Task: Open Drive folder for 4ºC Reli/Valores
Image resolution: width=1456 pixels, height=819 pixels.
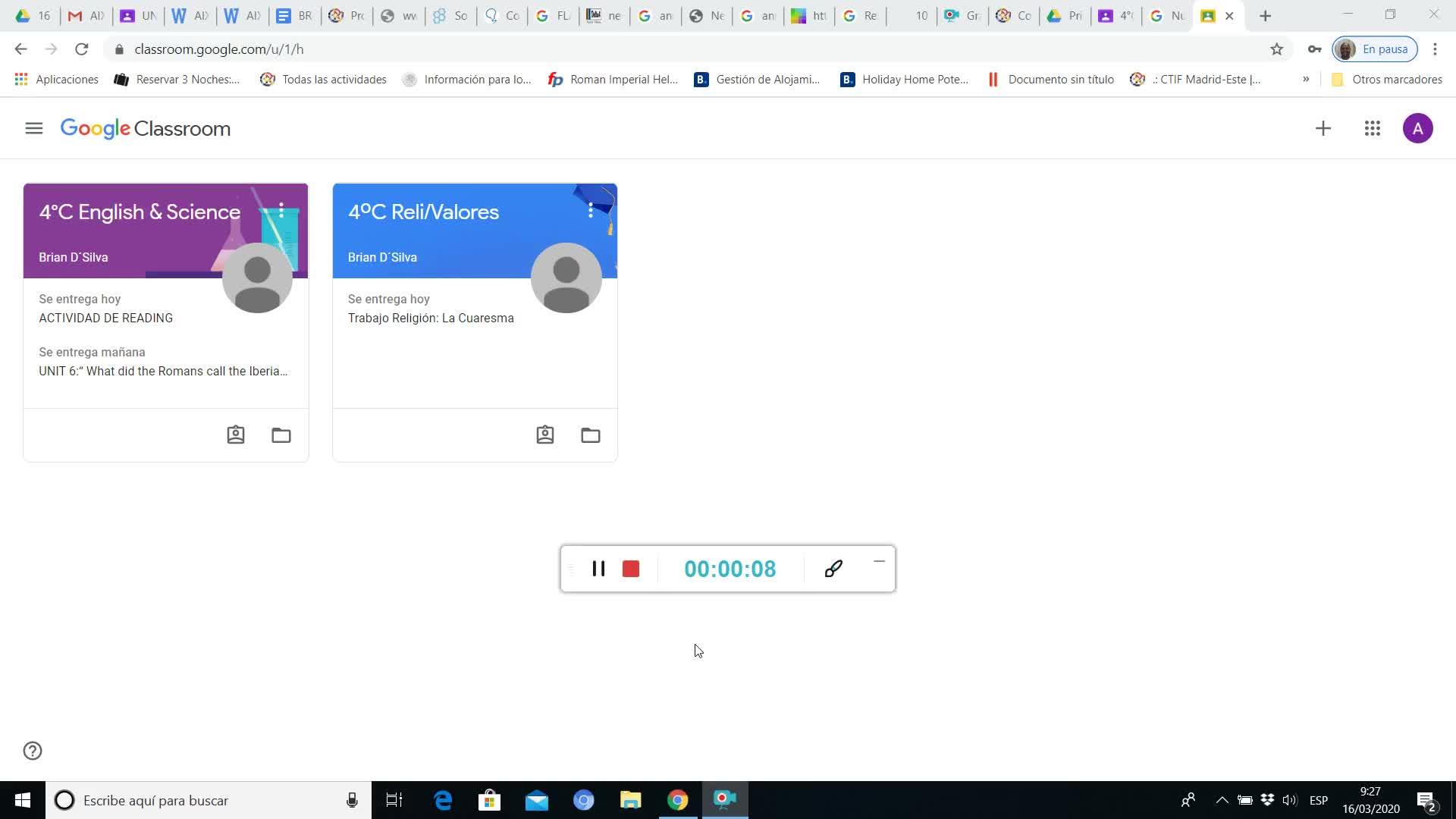Action: [x=590, y=435]
